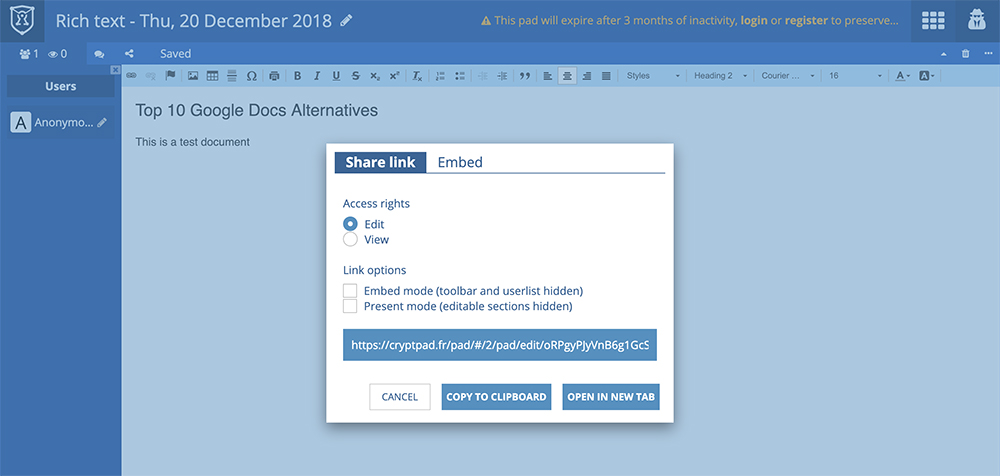Image resolution: width=1000 pixels, height=476 pixels.
Task: Select the Edit access right
Action: tap(350, 224)
